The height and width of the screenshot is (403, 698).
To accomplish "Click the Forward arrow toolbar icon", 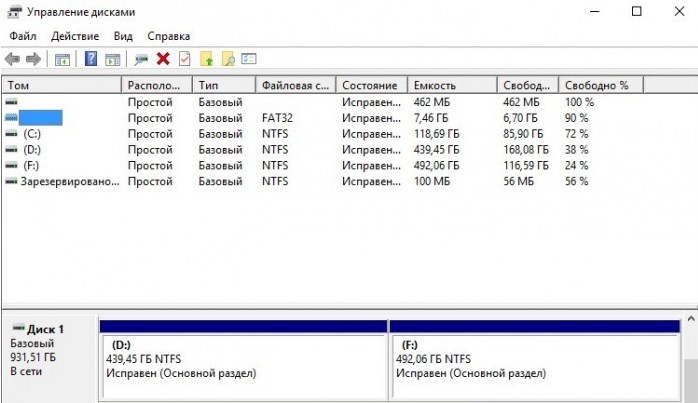I will pyautogui.click(x=33, y=59).
